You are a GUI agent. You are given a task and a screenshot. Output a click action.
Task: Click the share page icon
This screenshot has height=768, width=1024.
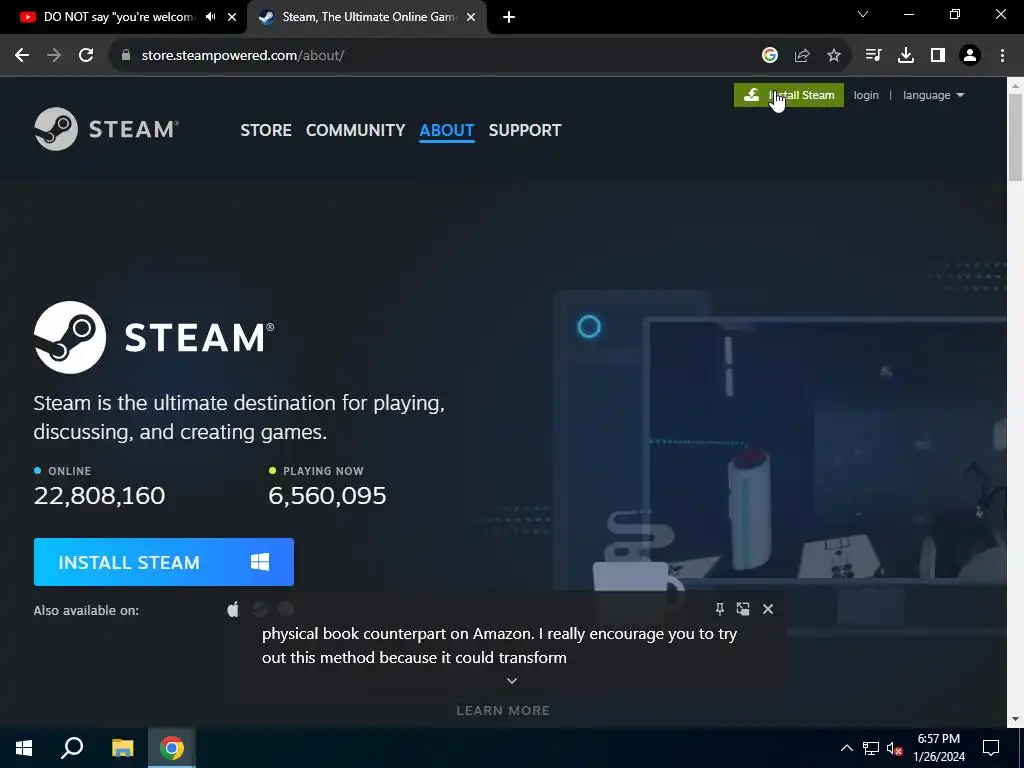(x=802, y=56)
